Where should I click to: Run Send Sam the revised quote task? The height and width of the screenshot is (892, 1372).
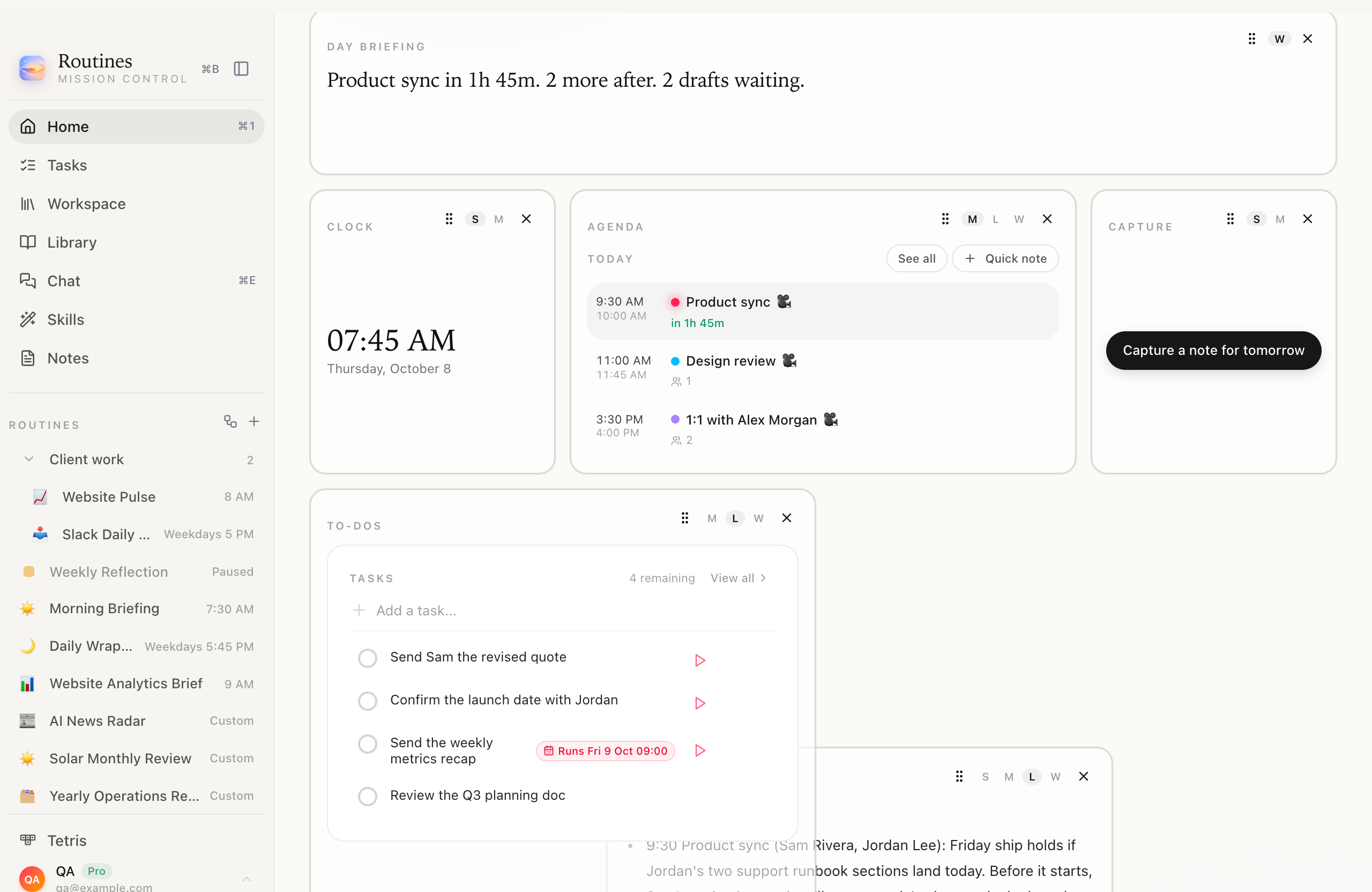[700, 660]
